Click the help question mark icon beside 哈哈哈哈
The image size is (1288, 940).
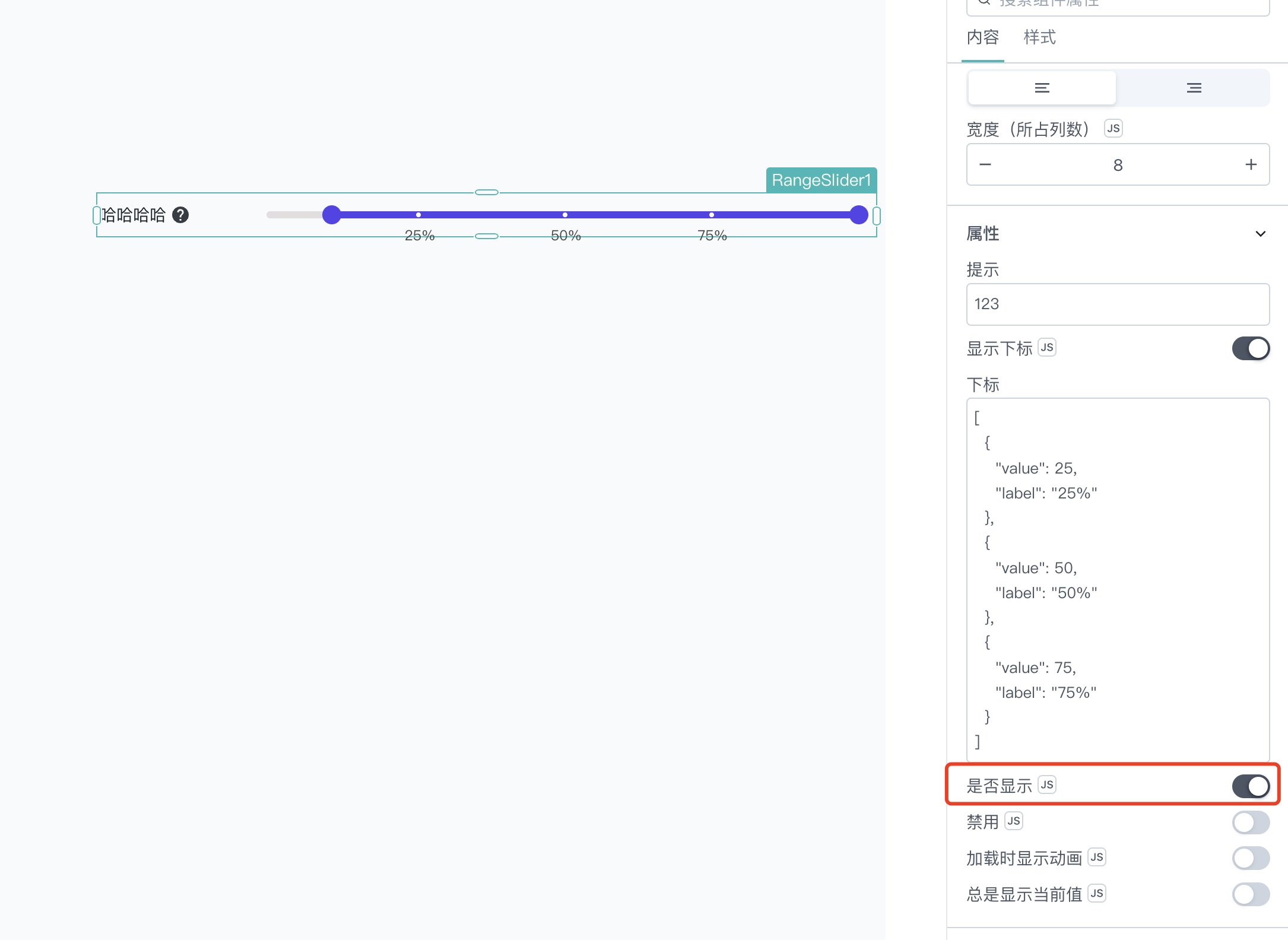pos(180,215)
